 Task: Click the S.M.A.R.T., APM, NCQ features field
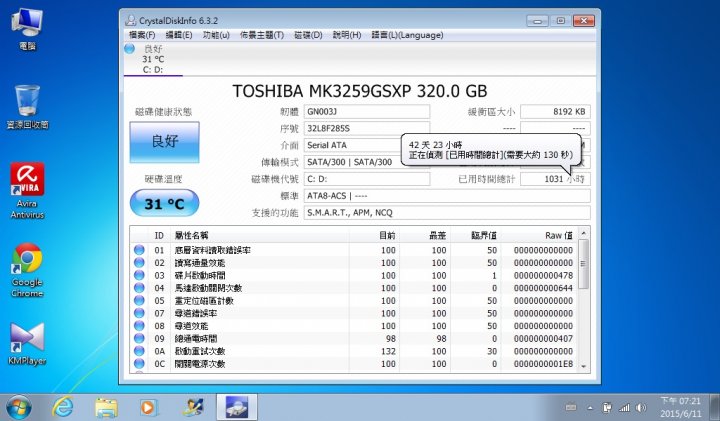(x=447, y=213)
